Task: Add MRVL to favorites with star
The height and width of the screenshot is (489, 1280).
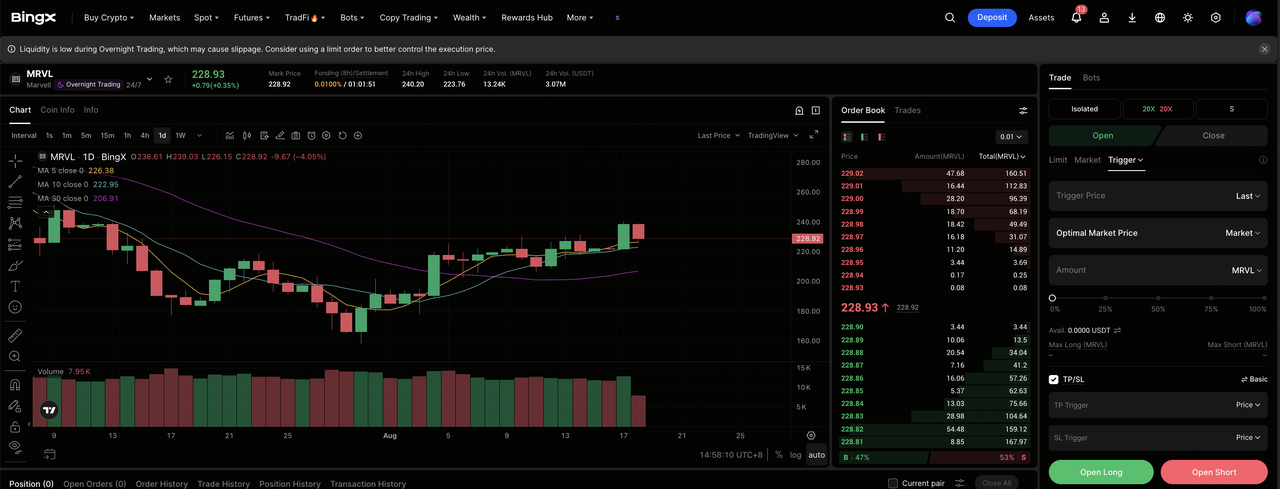Action: click(168, 79)
